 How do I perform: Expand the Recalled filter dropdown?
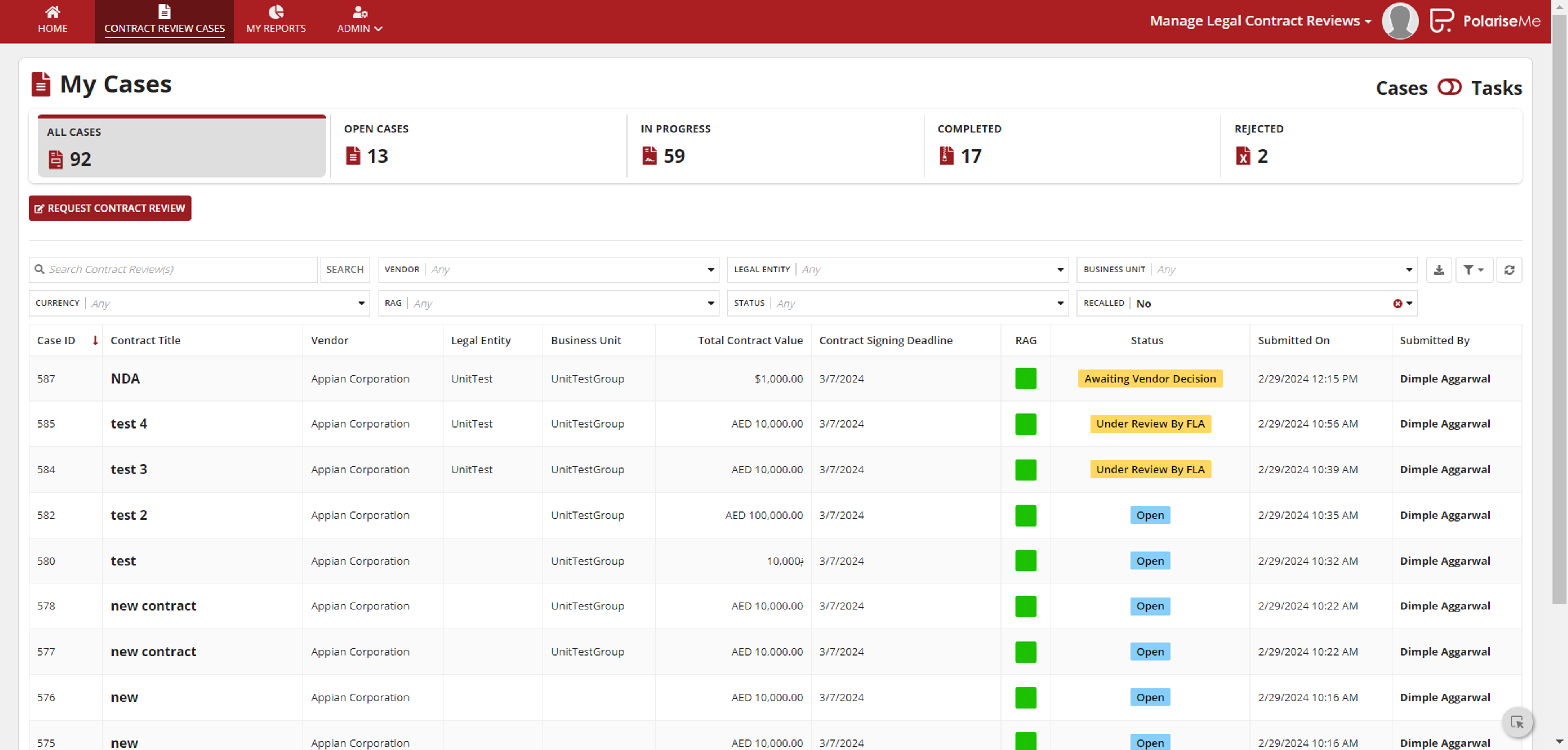click(x=1409, y=304)
